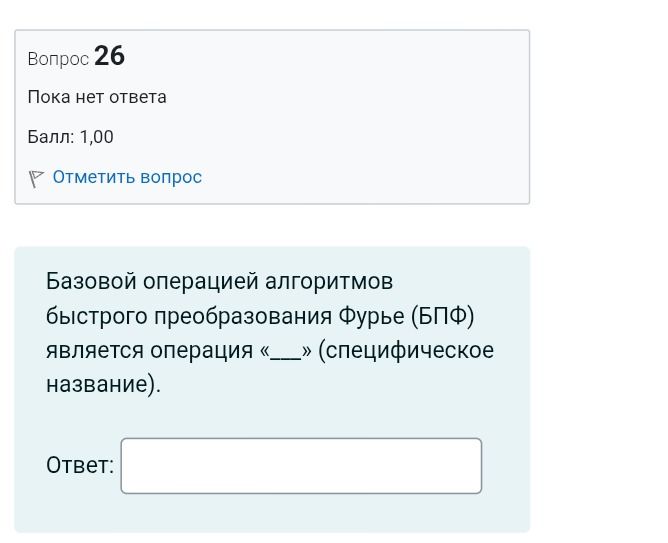The image size is (668, 543).
Task: Click the number 1,00 in score line
Action: pos(97,137)
